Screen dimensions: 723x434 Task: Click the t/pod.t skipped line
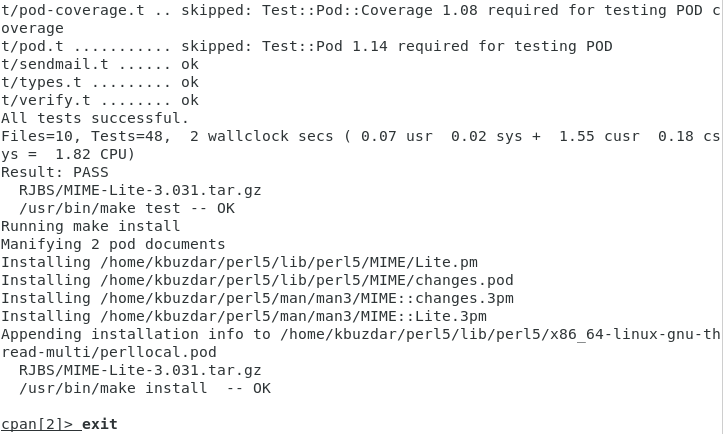pos(306,46)
